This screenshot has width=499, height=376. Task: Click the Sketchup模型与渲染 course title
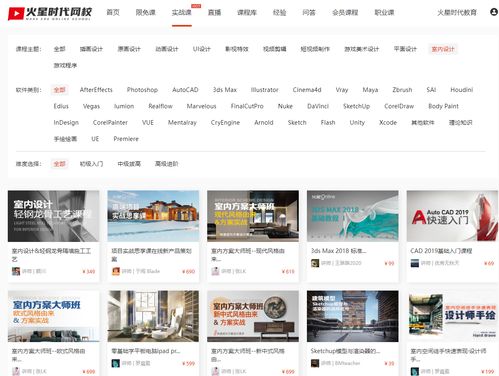(345, 351)
